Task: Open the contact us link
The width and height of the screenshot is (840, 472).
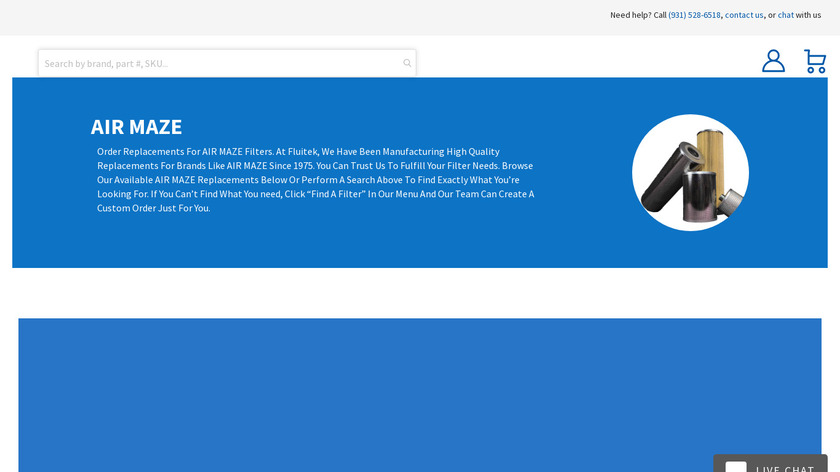Action: pos(744,15)
